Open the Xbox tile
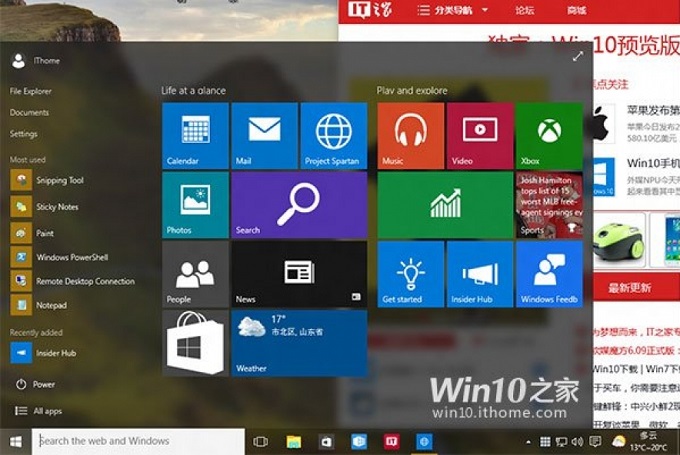This screenshot has height=455, width=680. tap(549, 136)
